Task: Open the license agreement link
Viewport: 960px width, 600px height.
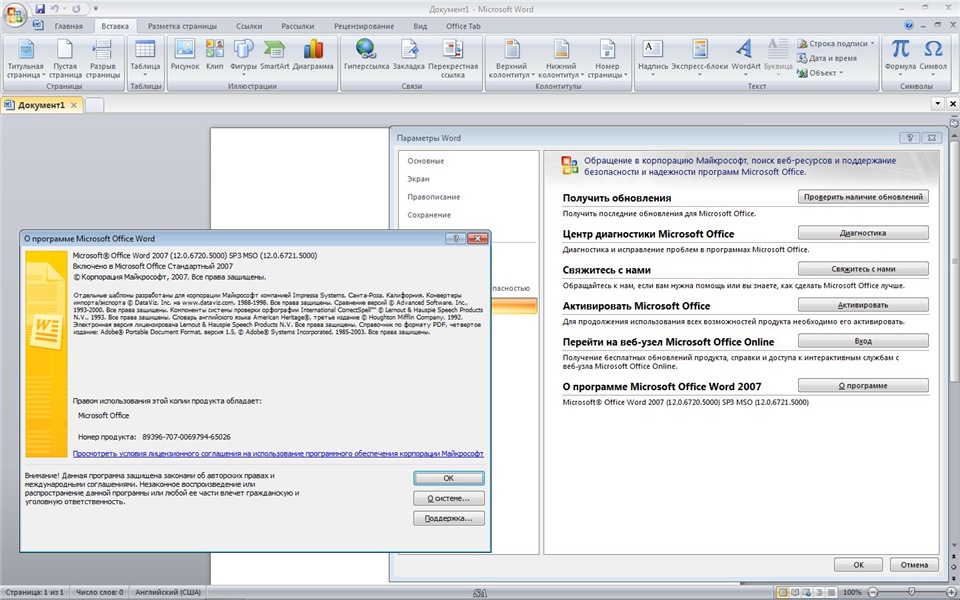Action: tap(278, 454)
